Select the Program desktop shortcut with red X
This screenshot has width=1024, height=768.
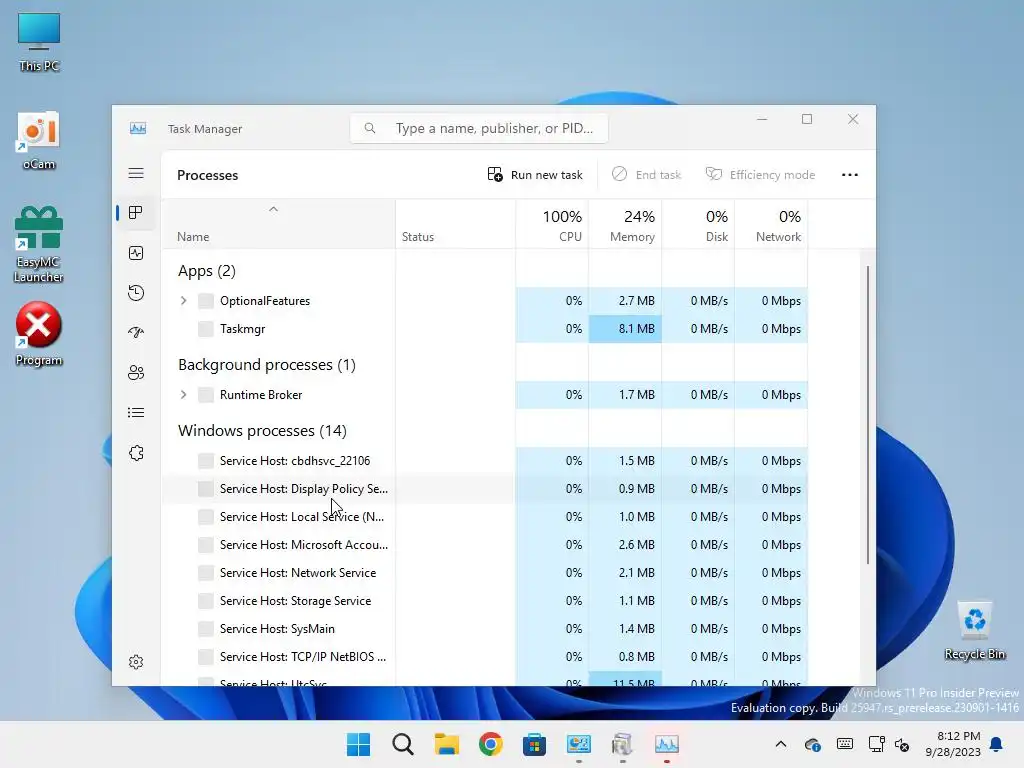click(39, 334)
